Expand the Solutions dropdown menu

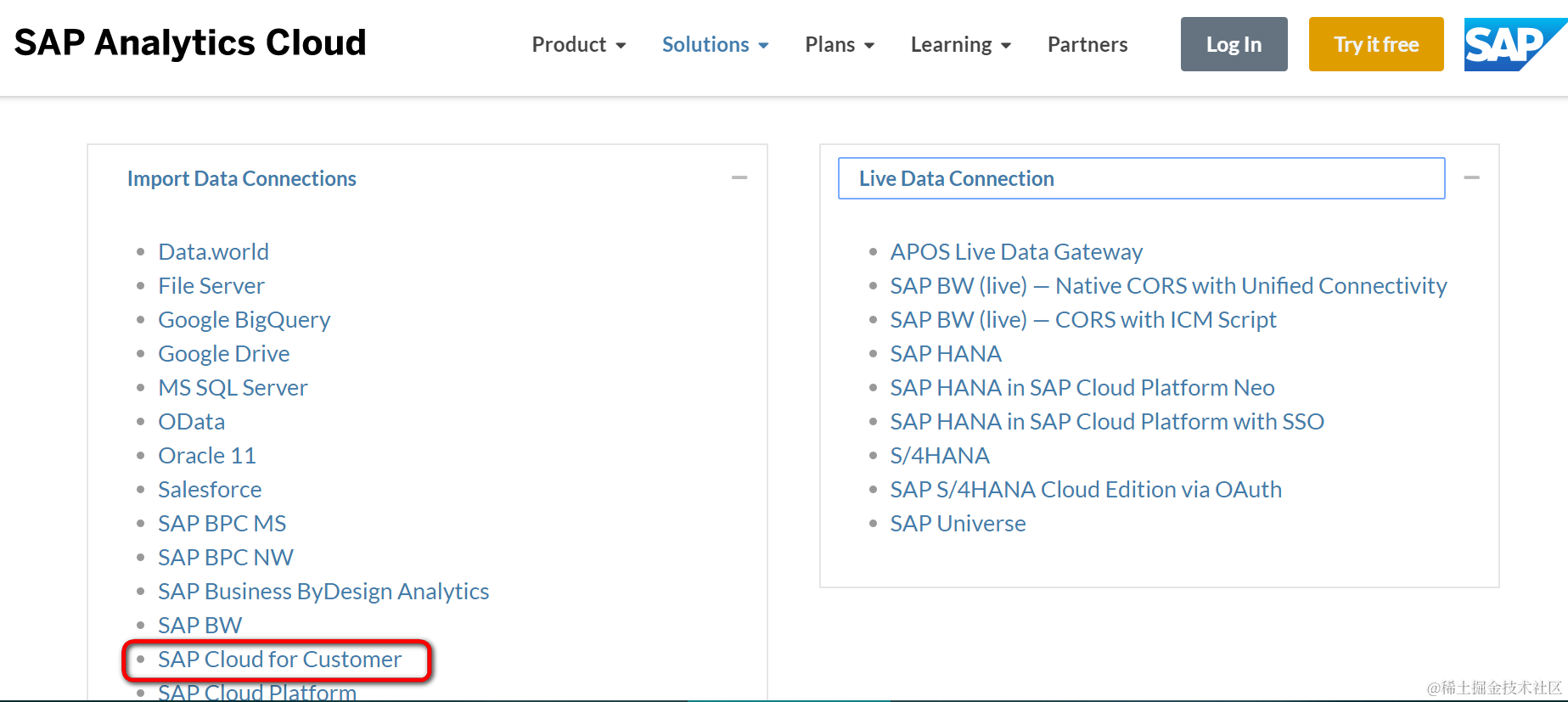click(715, 45)
